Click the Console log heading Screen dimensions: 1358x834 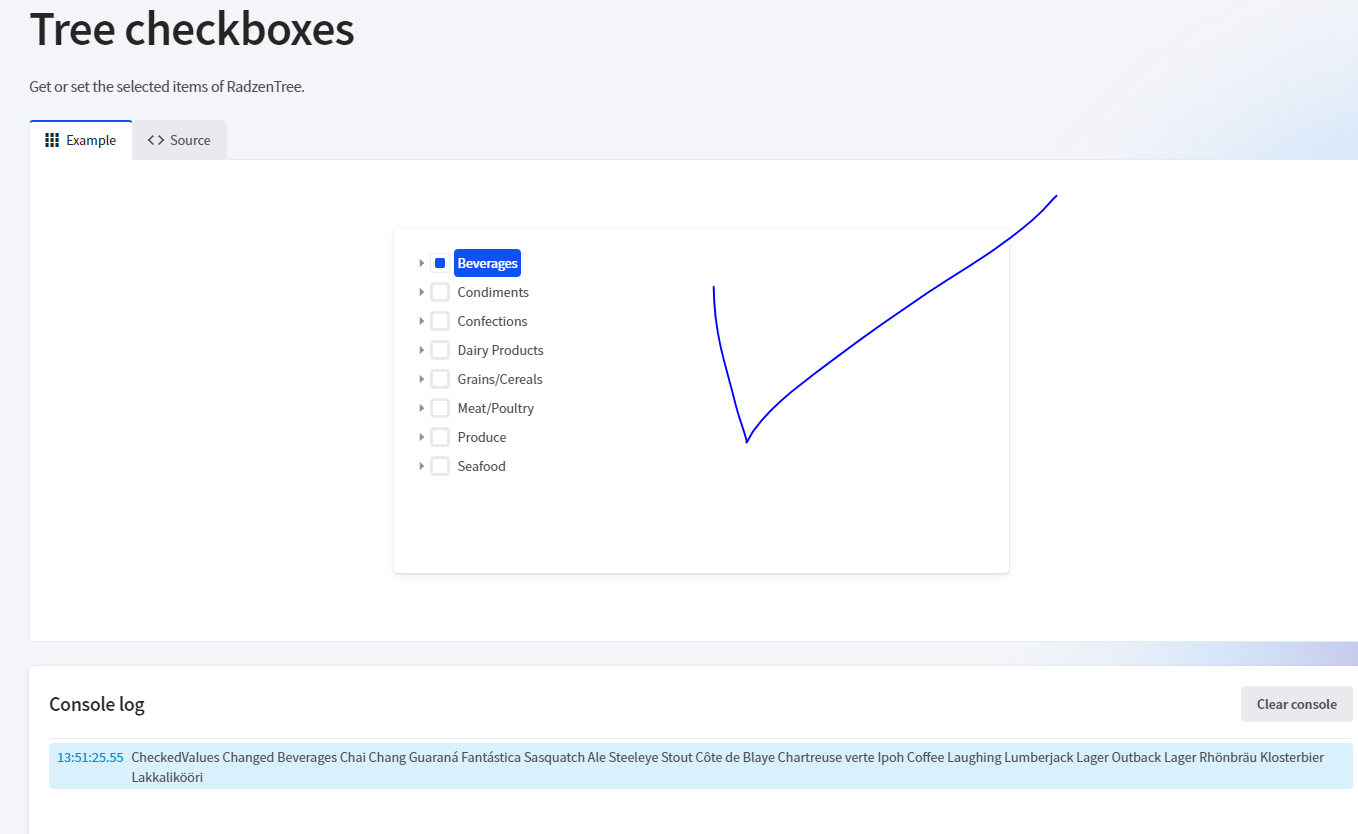pyautogui.click(x=97, y=704)
